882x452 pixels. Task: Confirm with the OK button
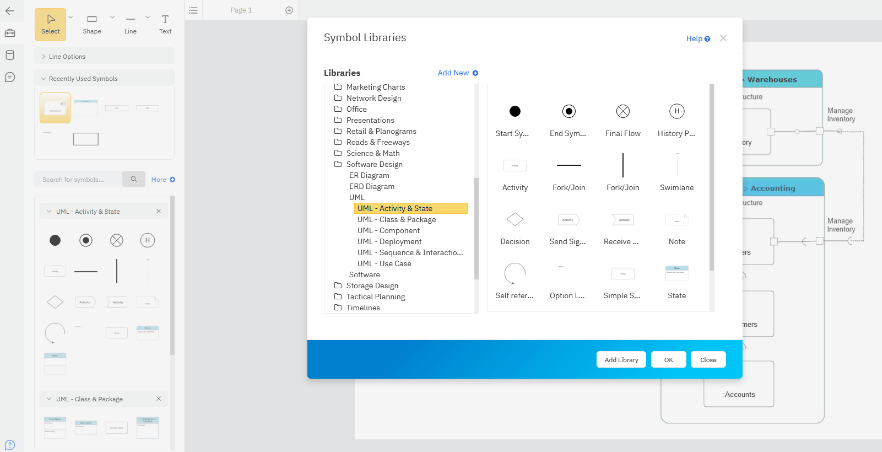click(668, 360)
